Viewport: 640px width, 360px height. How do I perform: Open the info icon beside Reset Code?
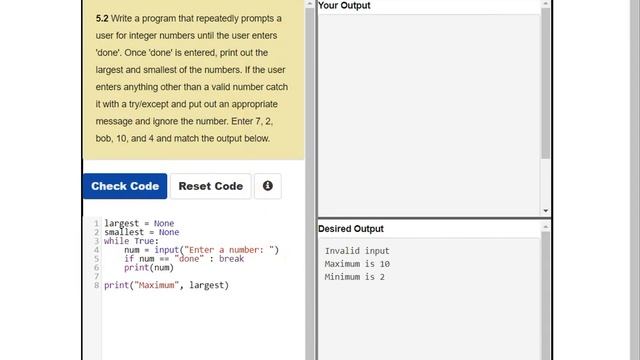tap(268, 186)
